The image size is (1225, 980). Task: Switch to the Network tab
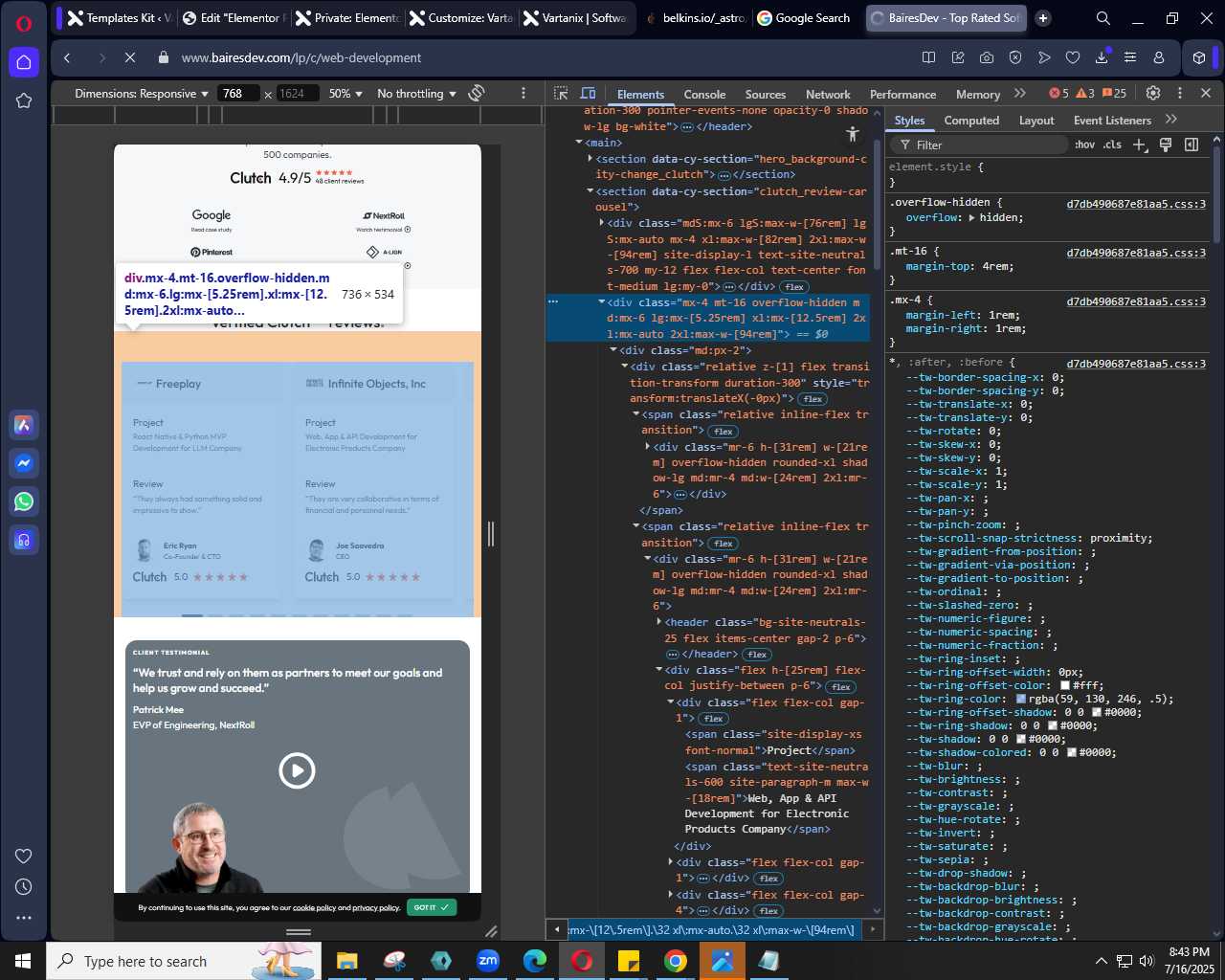(x=828, y=95)
